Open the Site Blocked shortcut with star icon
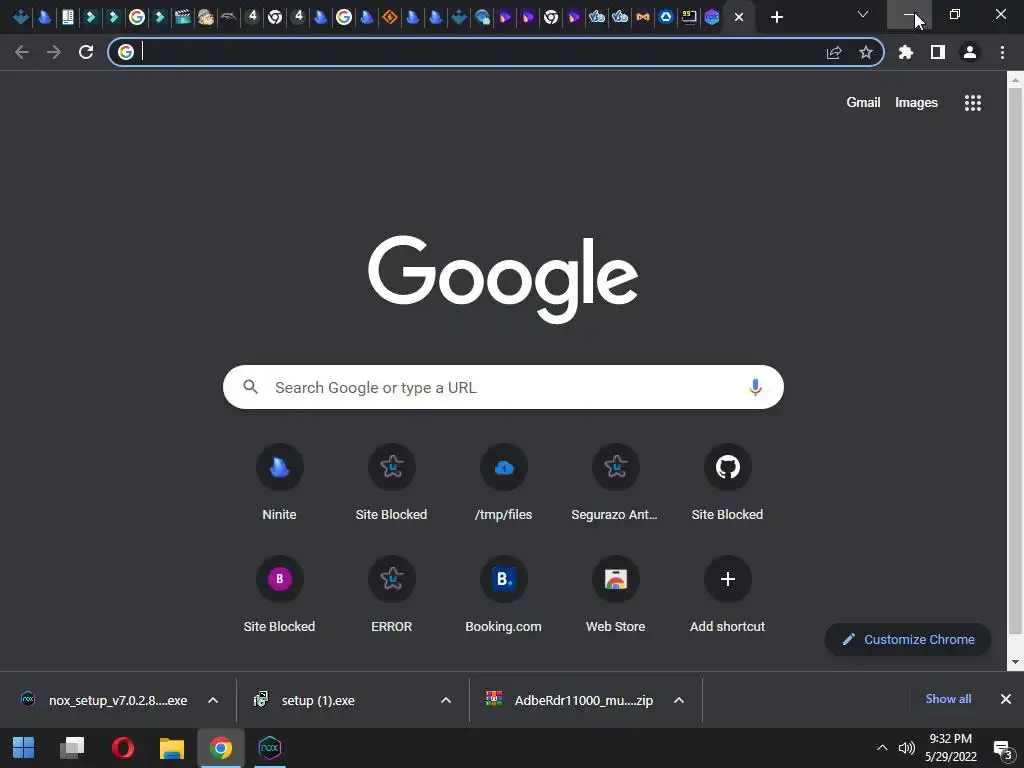The width and height of the screenshot is (1024, 768). click(391, 482)
